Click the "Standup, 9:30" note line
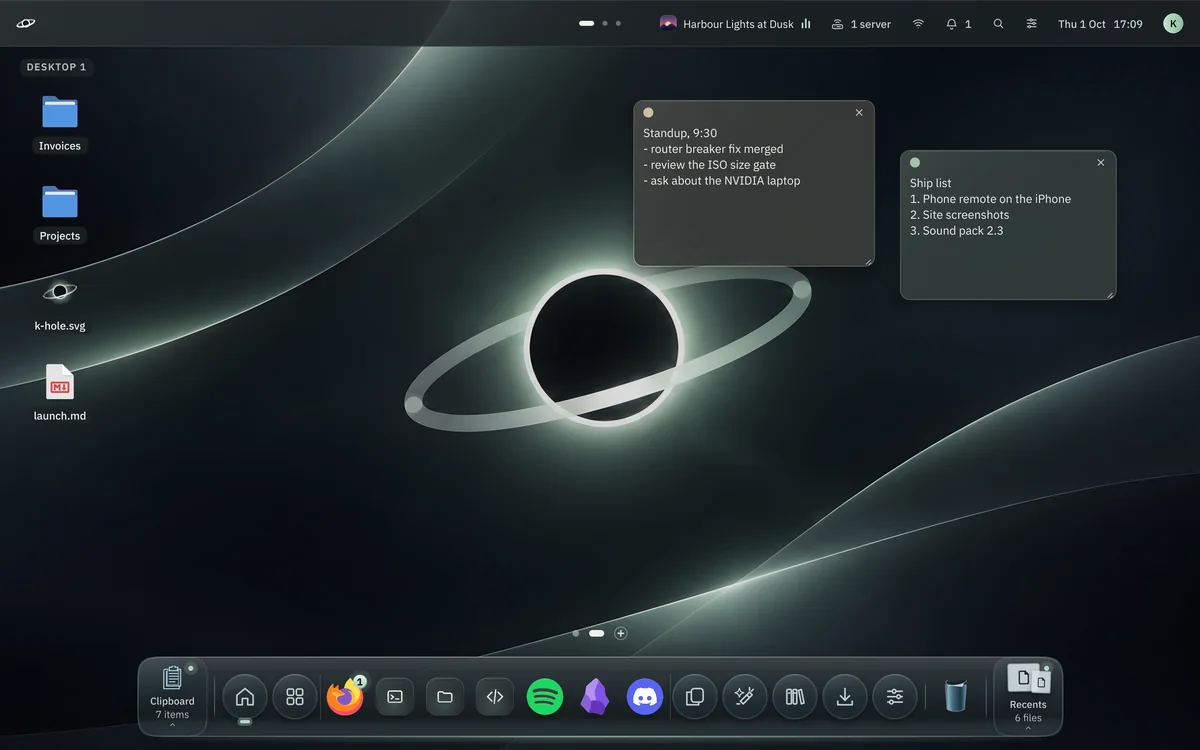Screen dimensions: 1200x750 click(680, 133)
